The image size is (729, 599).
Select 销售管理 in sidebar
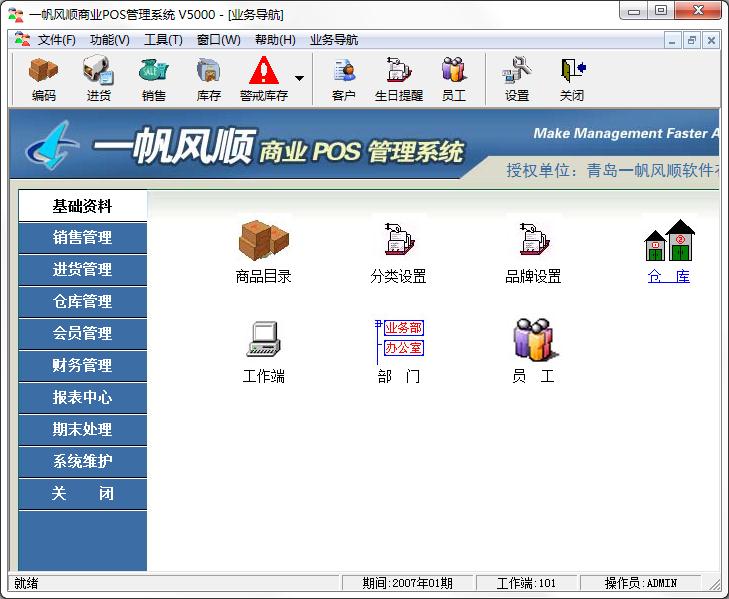pos(83,238)
